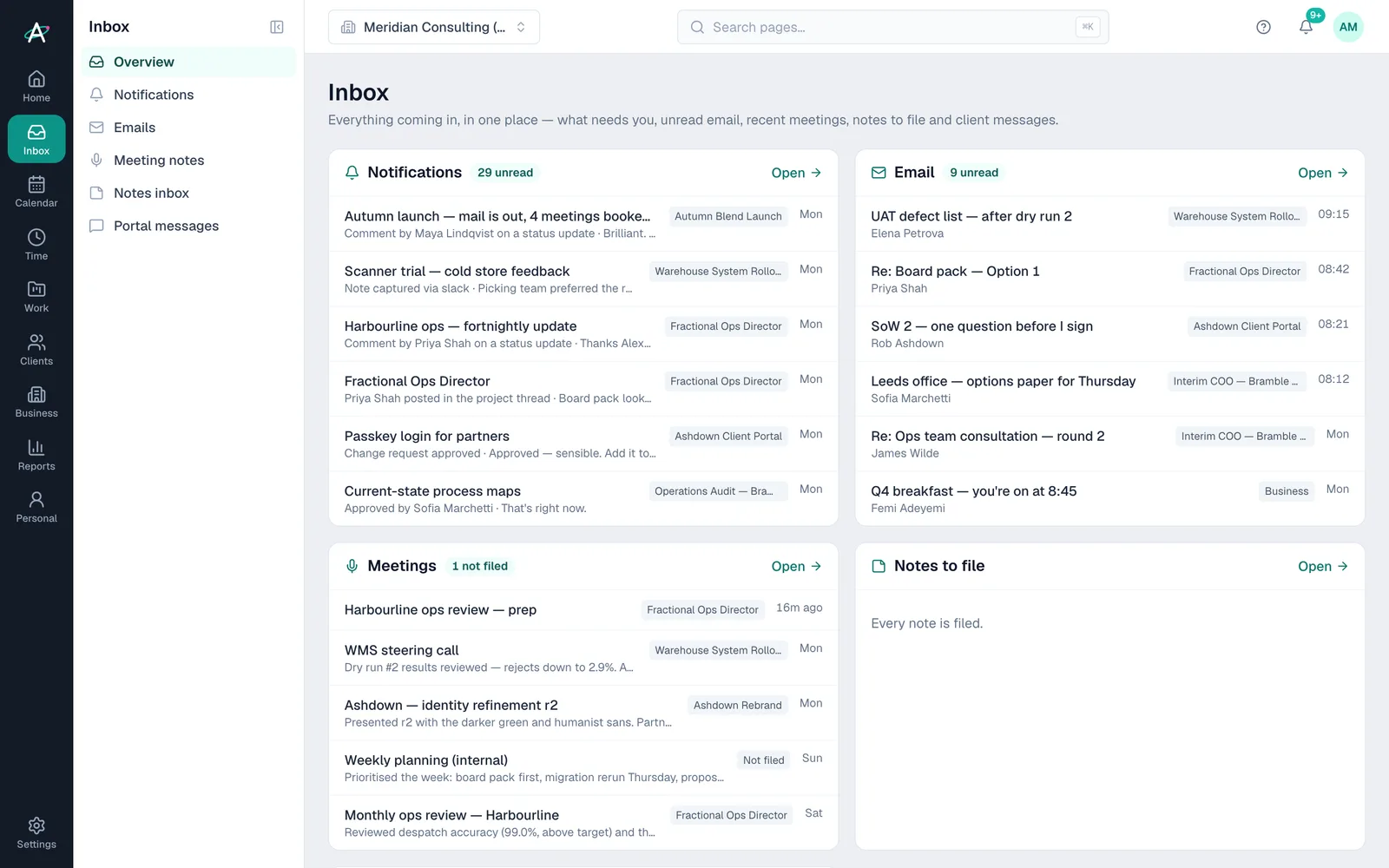Open the Notes to file card link

pyautogui.click(x=1323, y=566)
